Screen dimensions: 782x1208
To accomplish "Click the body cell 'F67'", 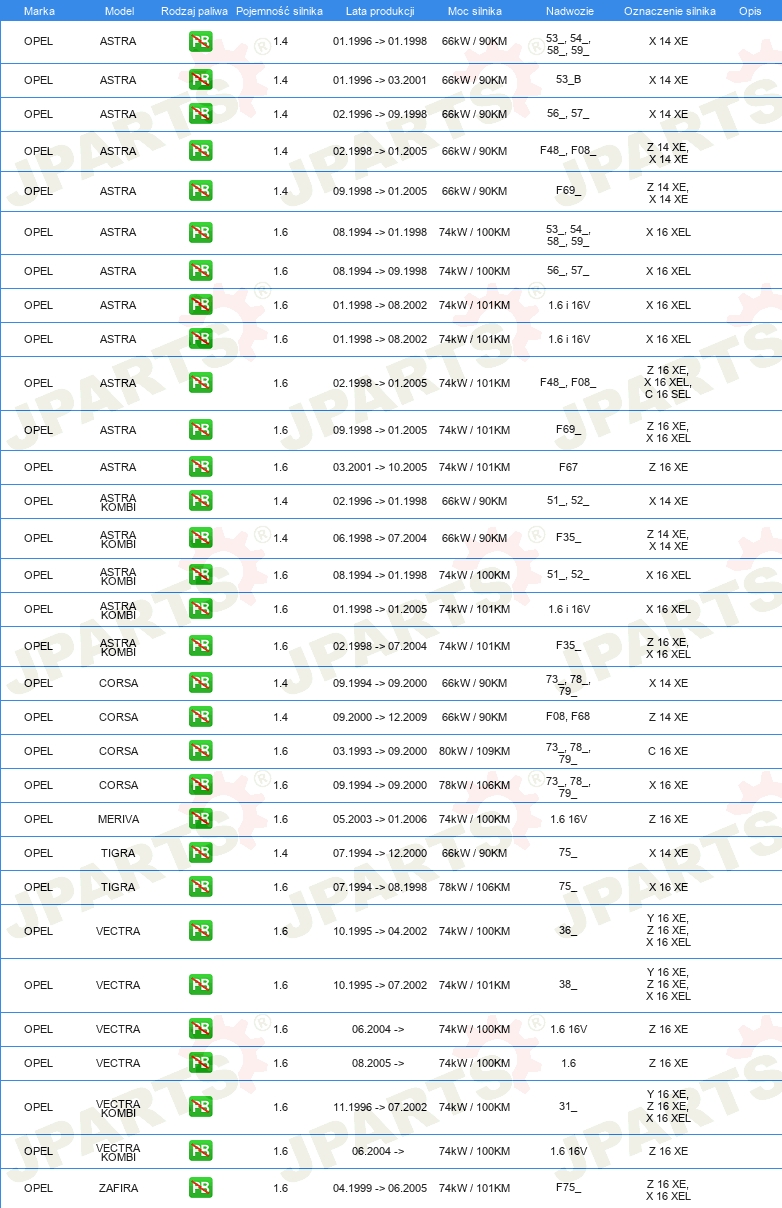I will (x=568, y=467).
